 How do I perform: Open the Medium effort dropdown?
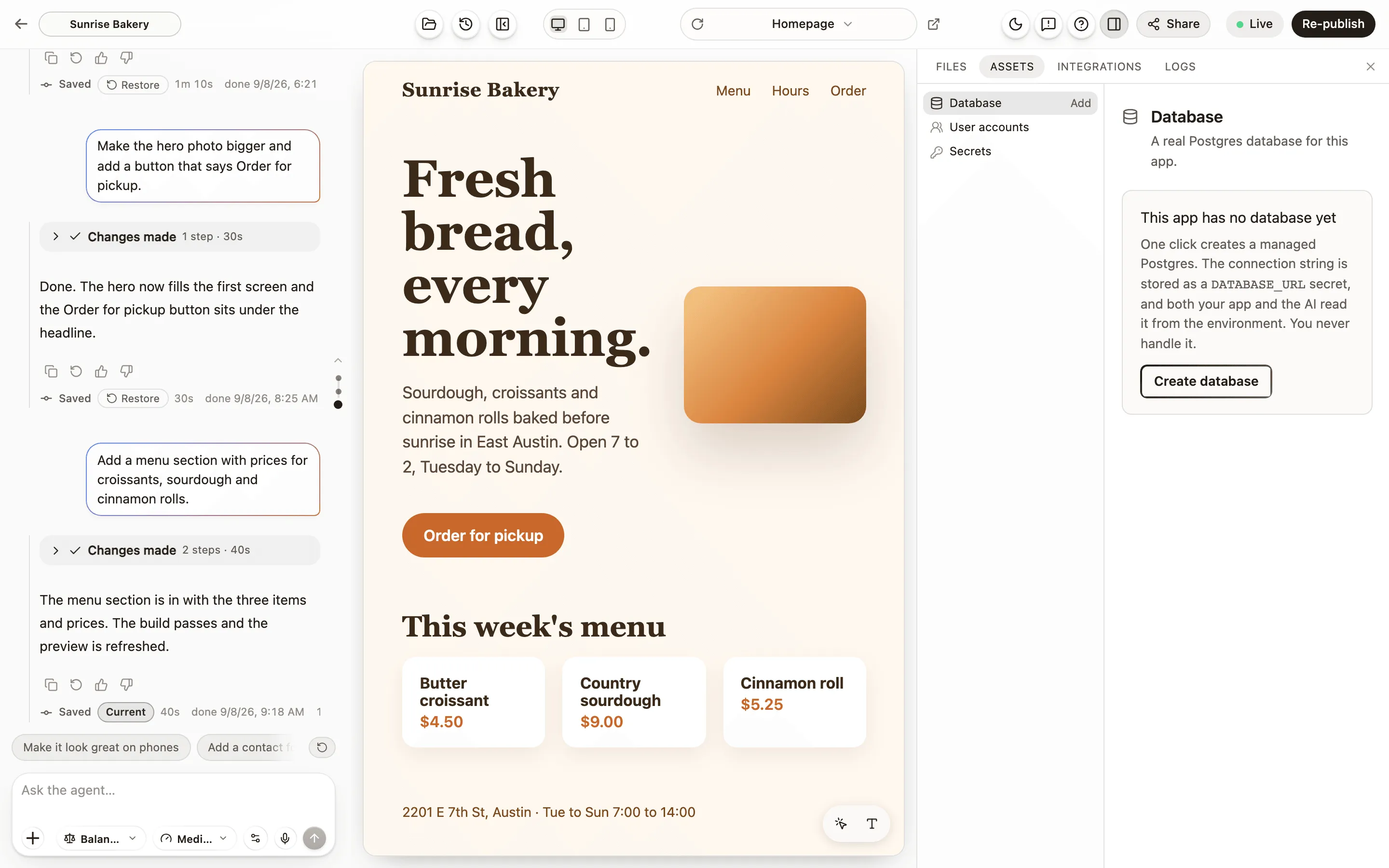click(194, 839)
